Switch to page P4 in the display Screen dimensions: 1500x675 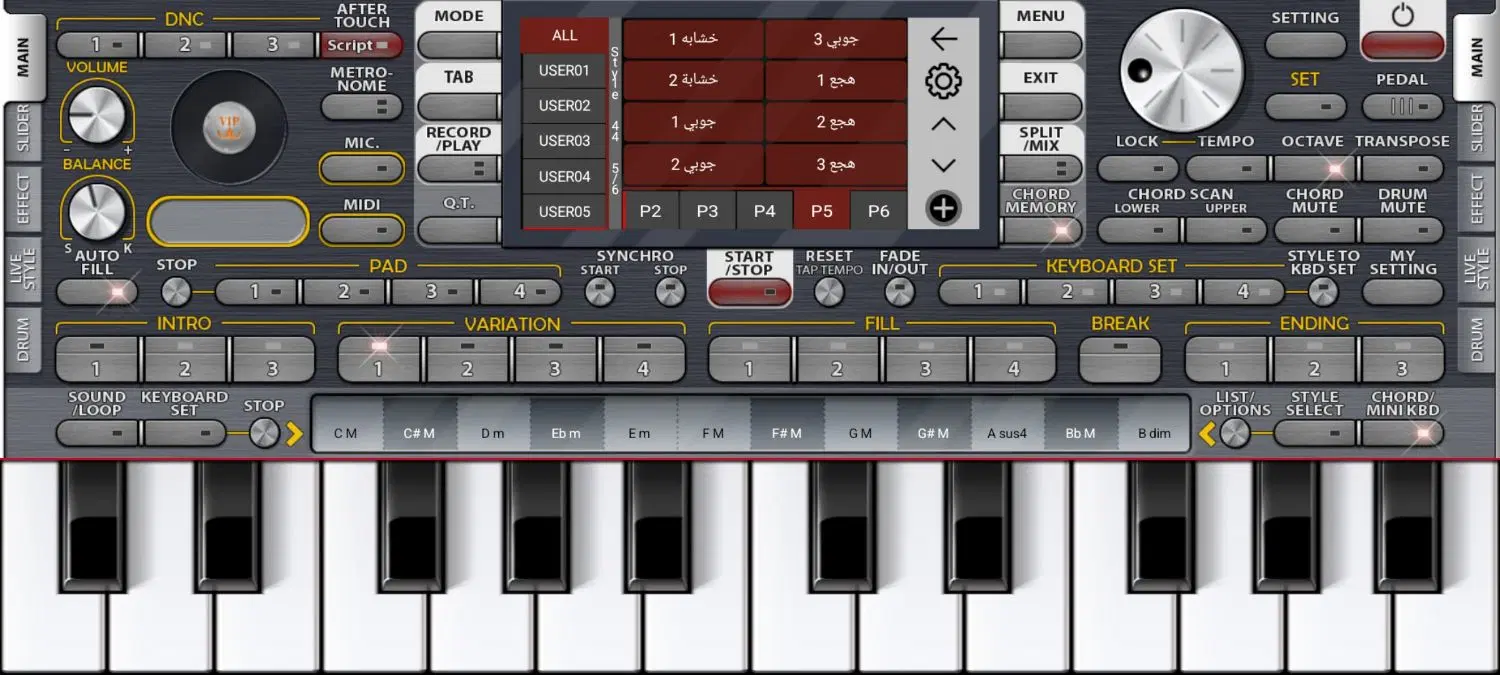click(765, 211)
